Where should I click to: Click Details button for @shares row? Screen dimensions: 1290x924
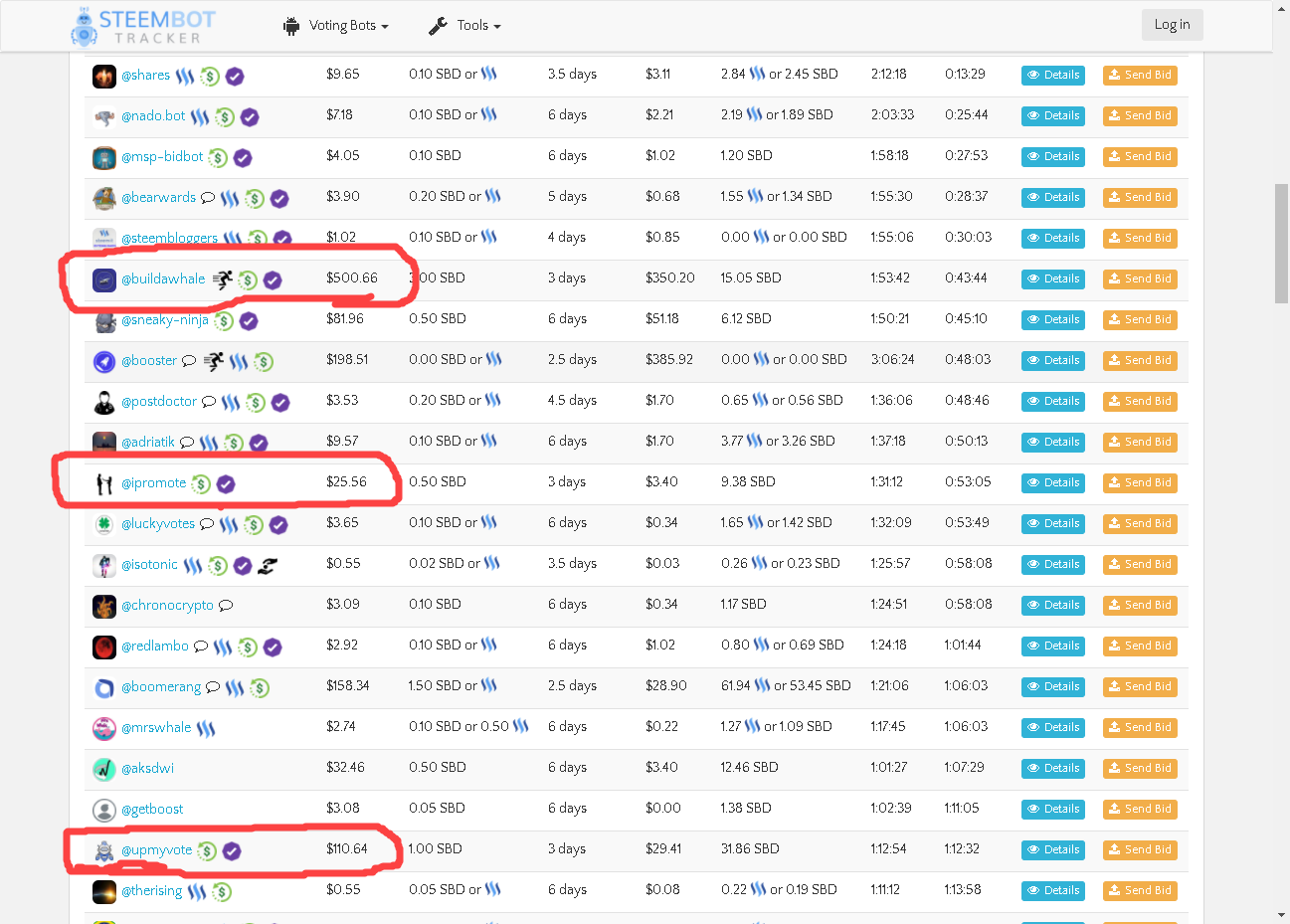tap(1053, 76)
